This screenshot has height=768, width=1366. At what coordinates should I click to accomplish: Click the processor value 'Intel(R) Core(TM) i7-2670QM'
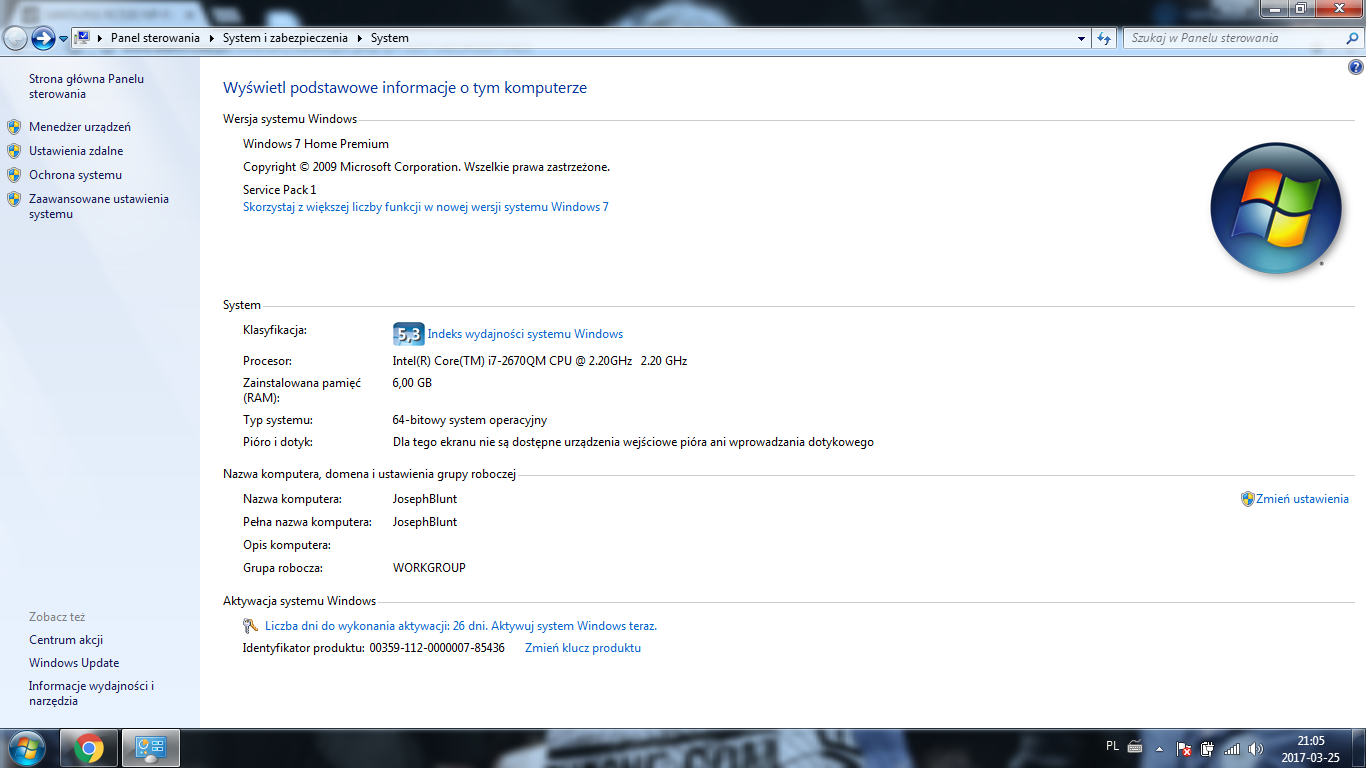pos(540,361)
